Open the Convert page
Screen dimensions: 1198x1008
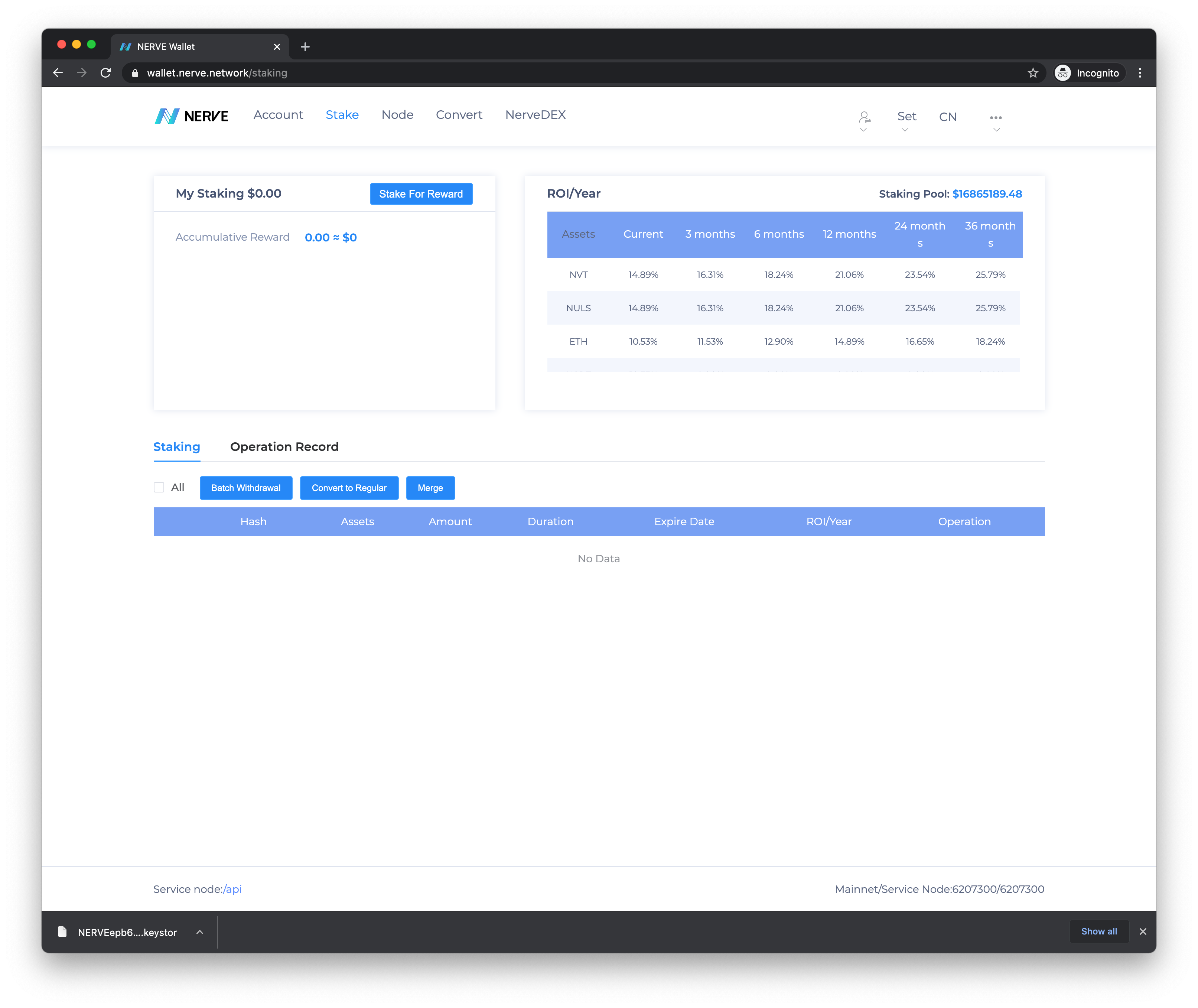click(459, 115)
